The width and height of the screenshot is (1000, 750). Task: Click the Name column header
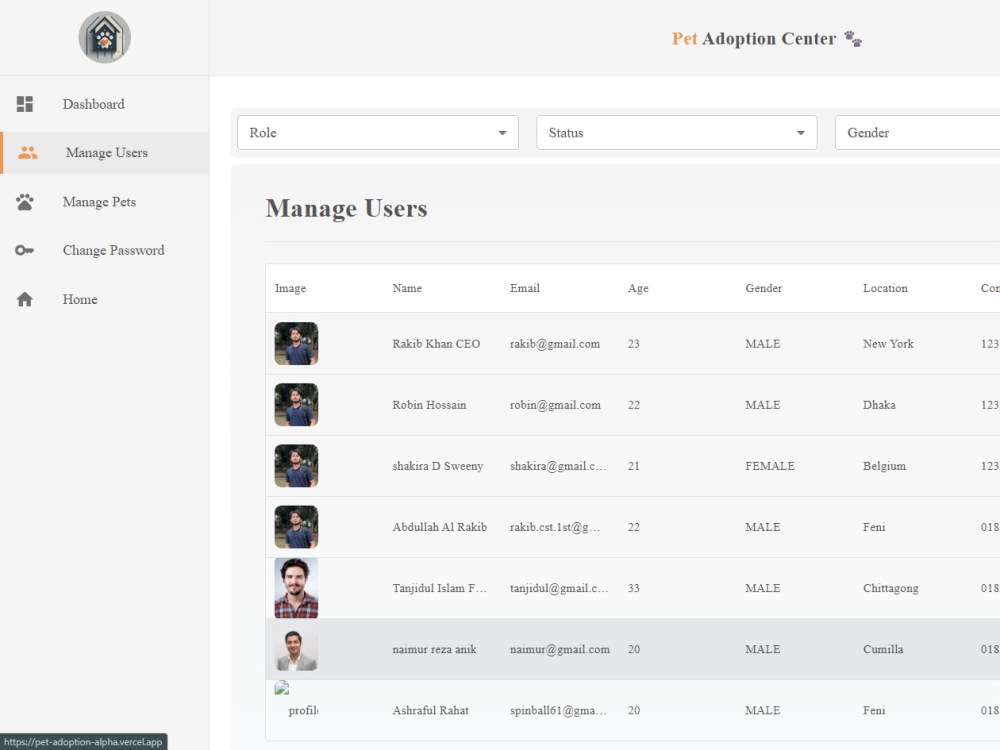(x=407, y=288)
